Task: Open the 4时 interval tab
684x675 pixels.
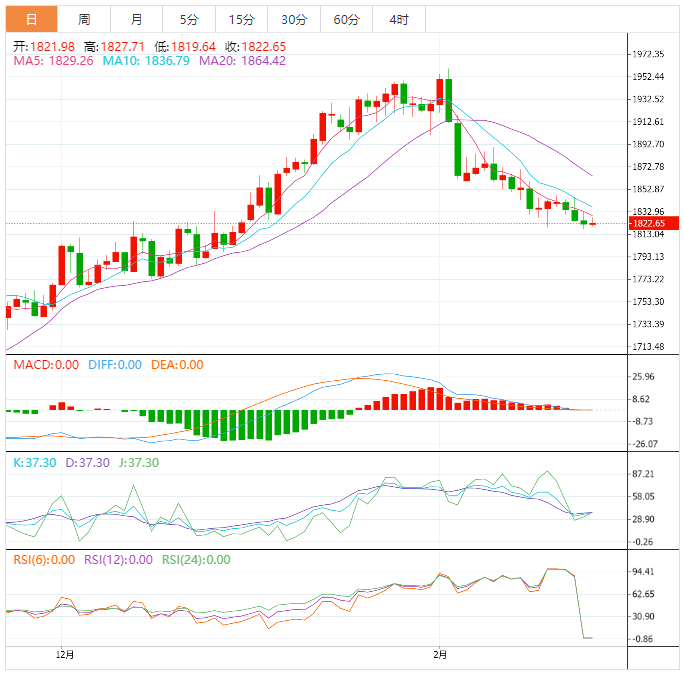Action: (397, 19)
